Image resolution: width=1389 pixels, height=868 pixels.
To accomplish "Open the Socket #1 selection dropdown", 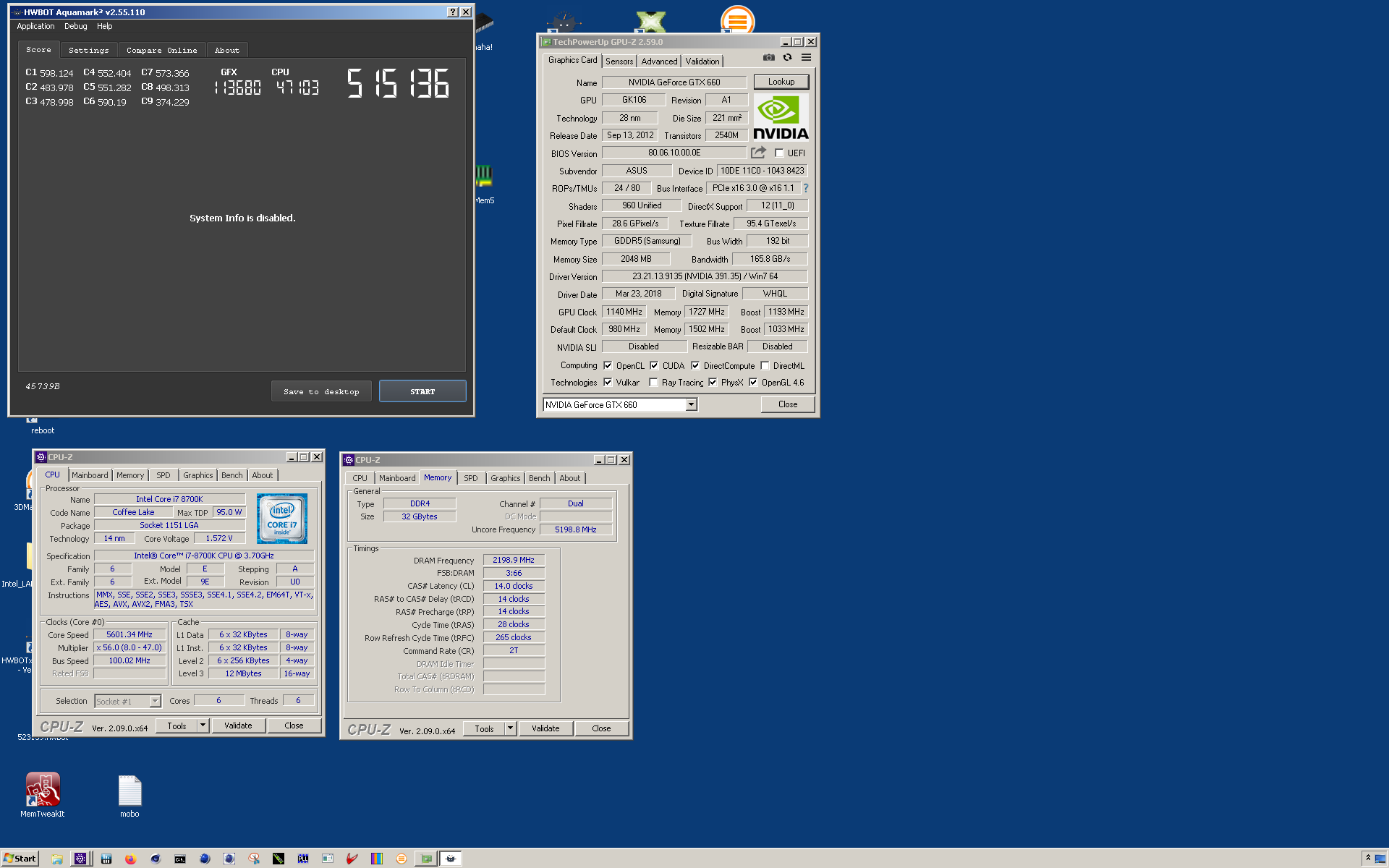I will pos(155,701).
